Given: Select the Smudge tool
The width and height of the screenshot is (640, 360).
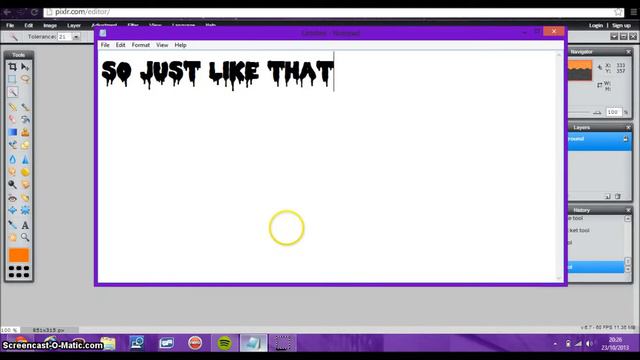Looking at the screenshot, I should point(13,172).
